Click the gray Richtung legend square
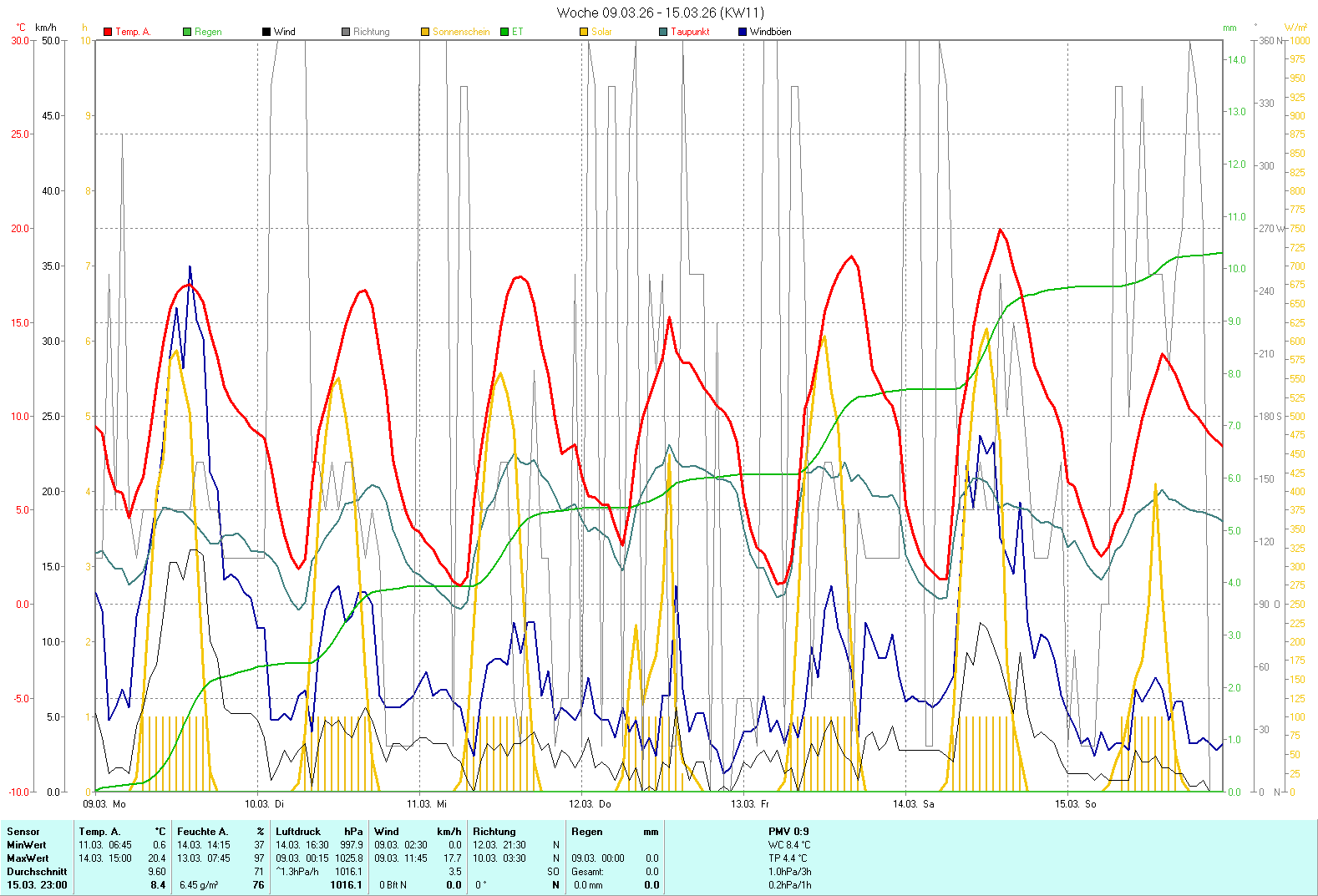The width and height of the screenshot is (1318, 896). click(346, 32)
